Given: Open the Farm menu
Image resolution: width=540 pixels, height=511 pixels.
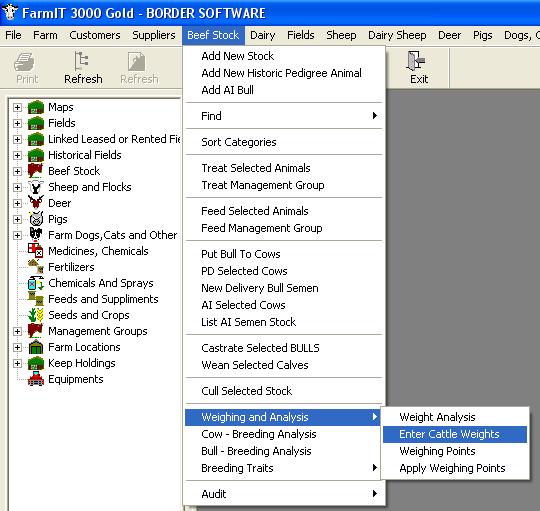Looking at the screenshot, I should 45,35.
